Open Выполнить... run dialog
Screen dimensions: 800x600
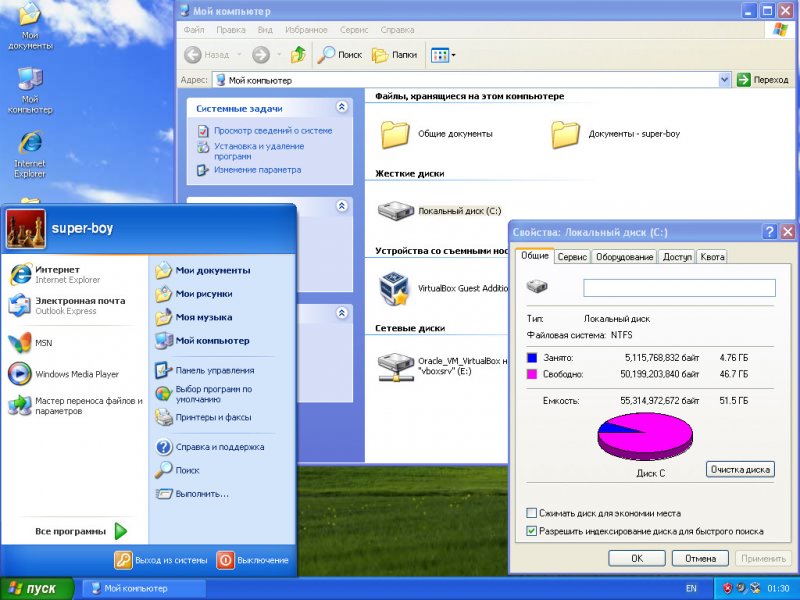192,494
